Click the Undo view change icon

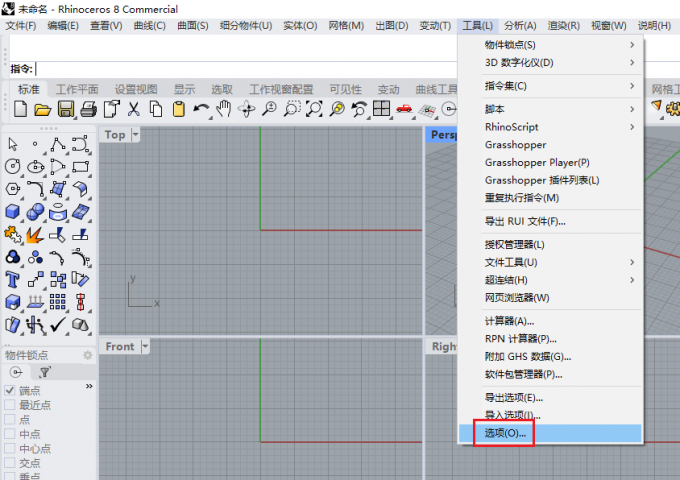pos(359,109)
